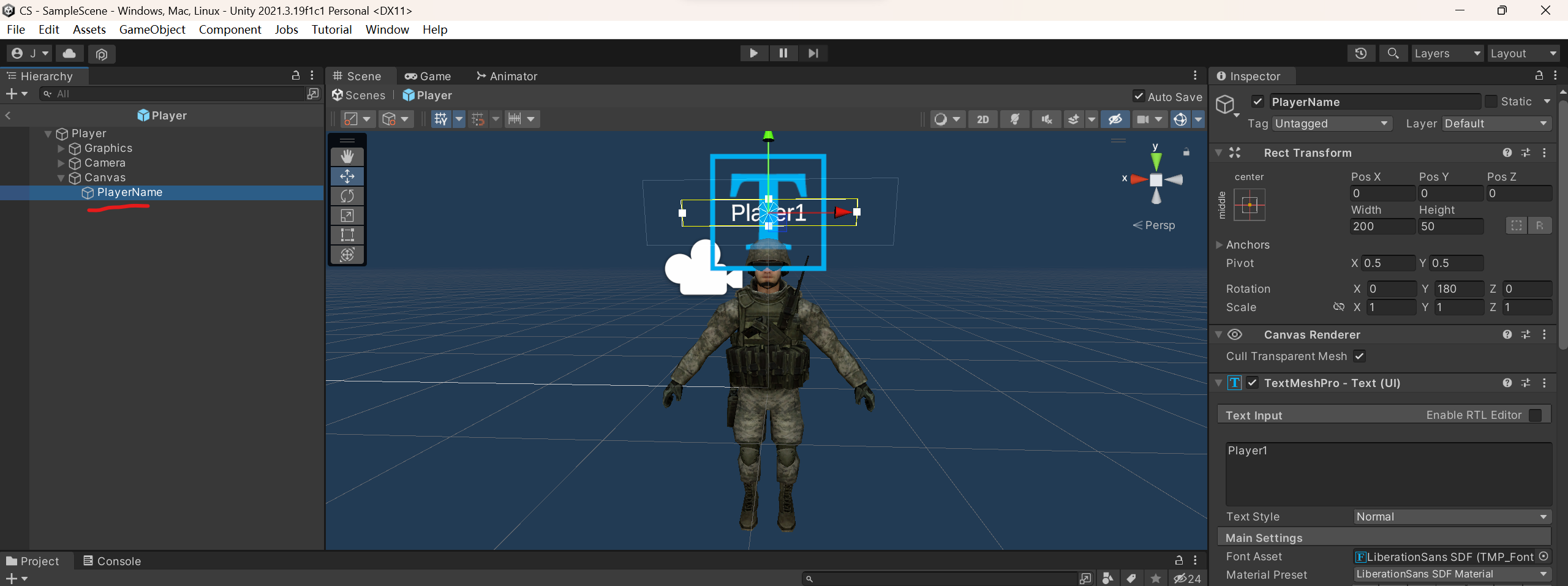Lock the Inspector panel
Image resolution: width=1568 pixels, height=586 pixels.
(x=1539, y=75)
